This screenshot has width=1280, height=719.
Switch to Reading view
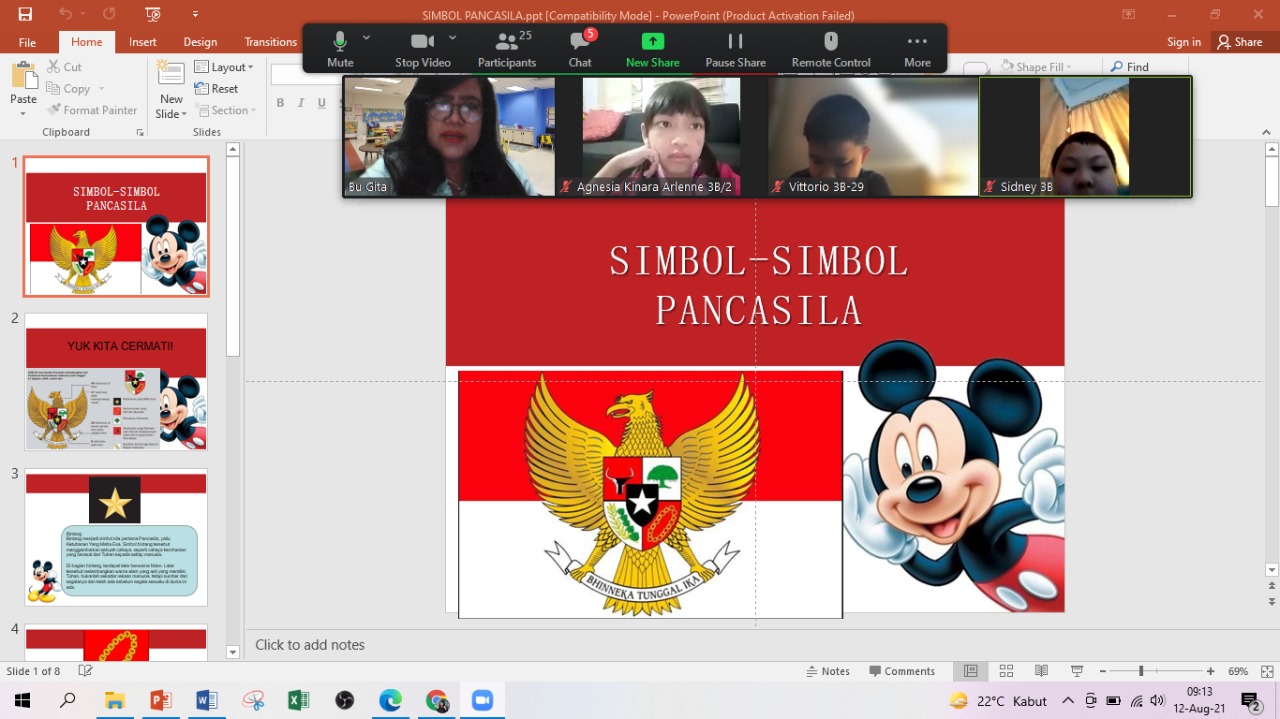pyautogui.click(x=1041, y=671)
